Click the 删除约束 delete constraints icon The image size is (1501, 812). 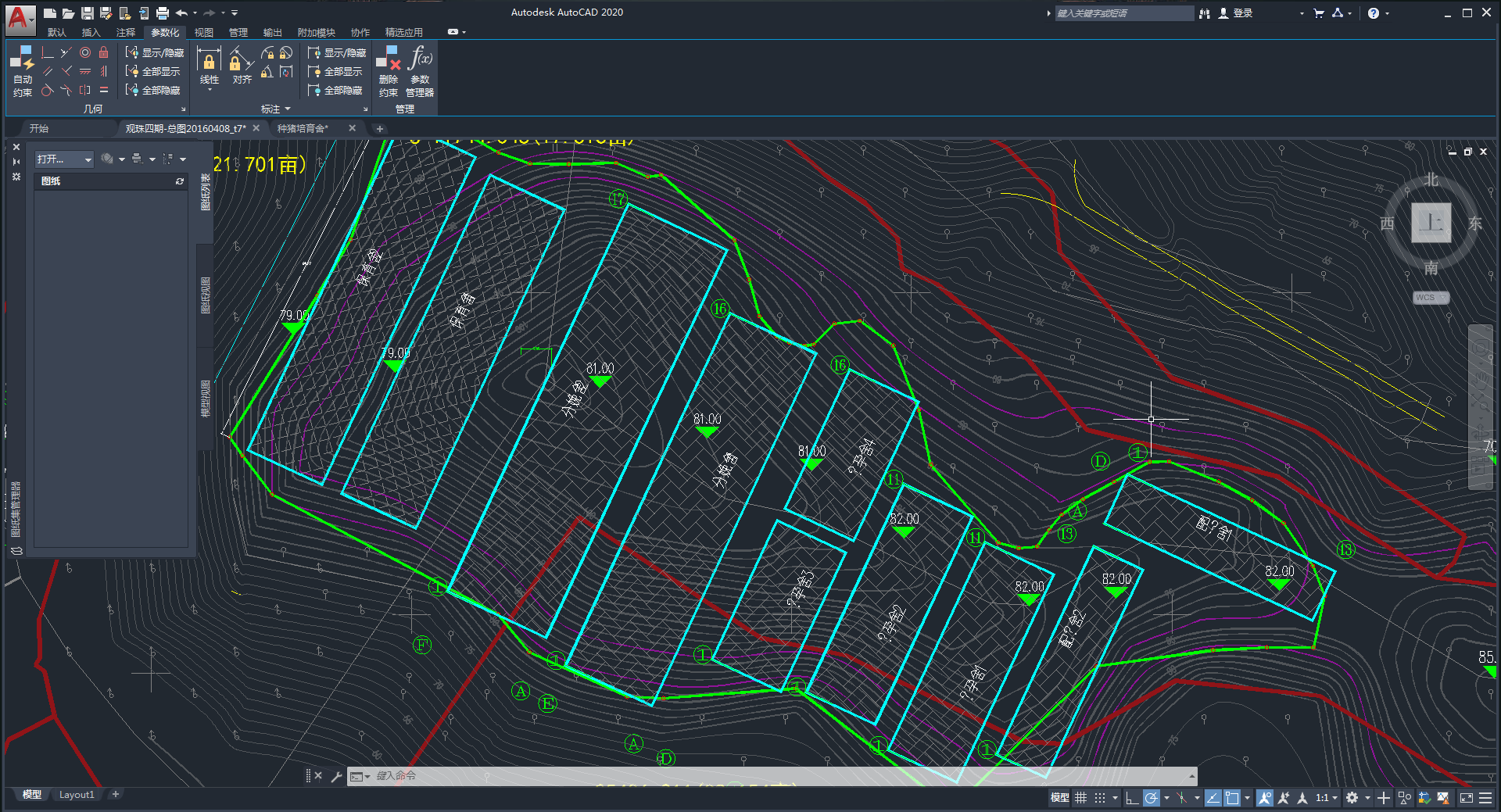tap(389, 70)
